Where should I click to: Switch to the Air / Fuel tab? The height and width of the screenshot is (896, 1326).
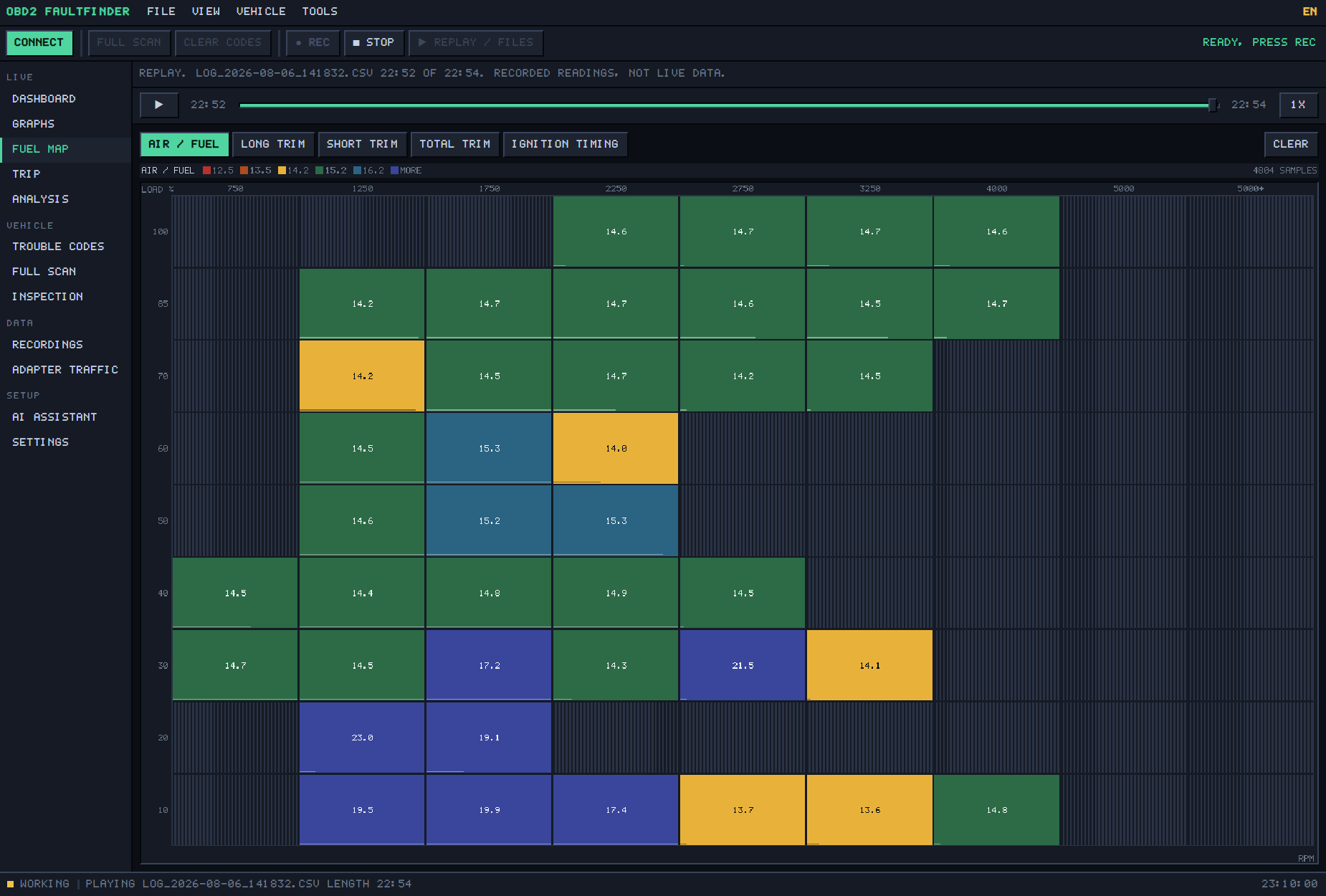click(x=184, y=144)
